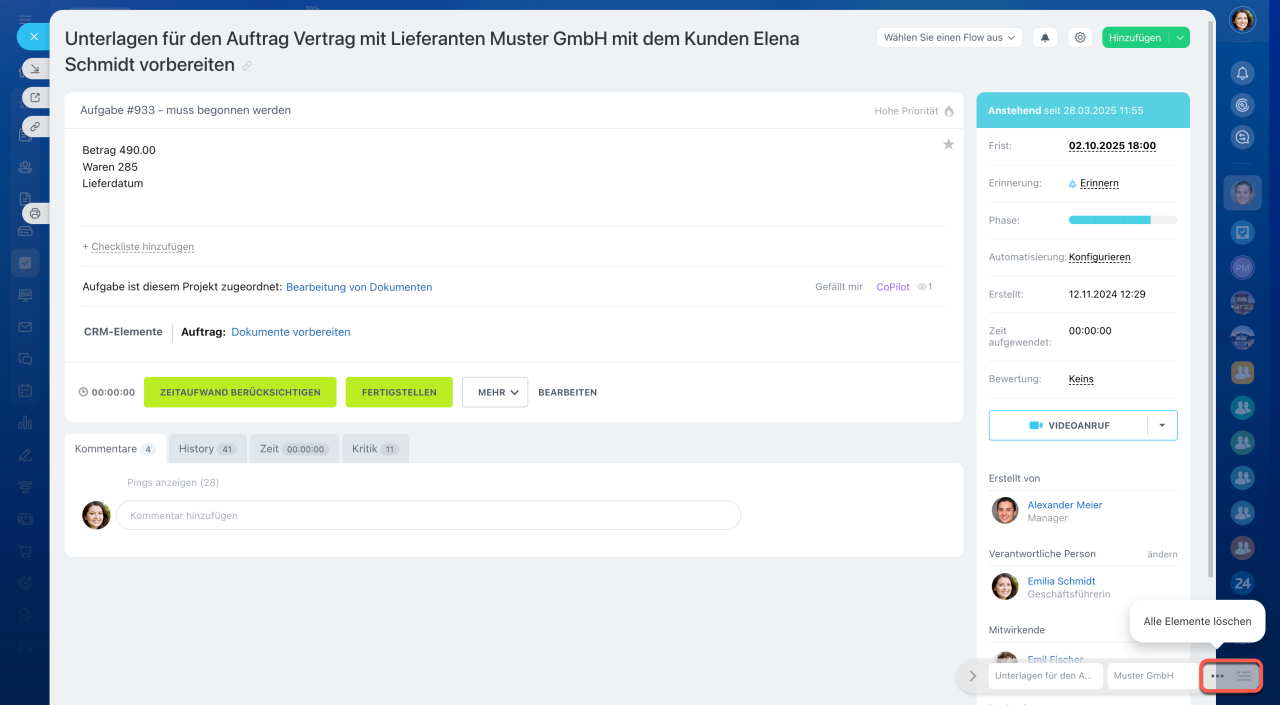Image resolution: width=1280 pixels, height=705 pixels.
Task: Click the bell mute icon in header
Action: point(1045,37)
